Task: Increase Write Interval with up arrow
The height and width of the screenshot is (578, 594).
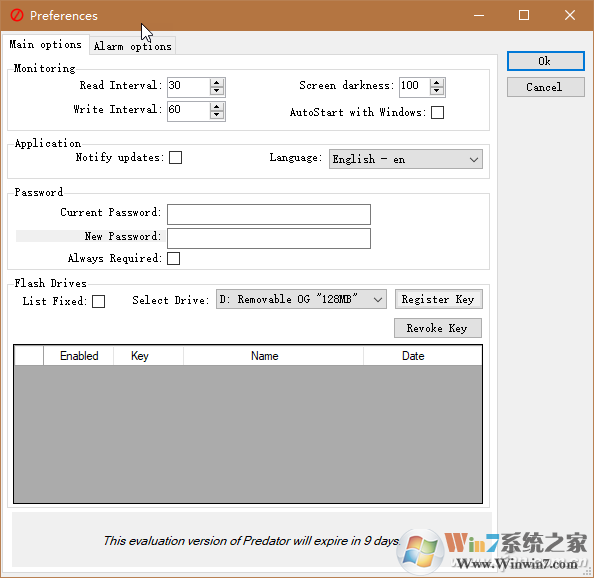Action: [x=216, y=106]
